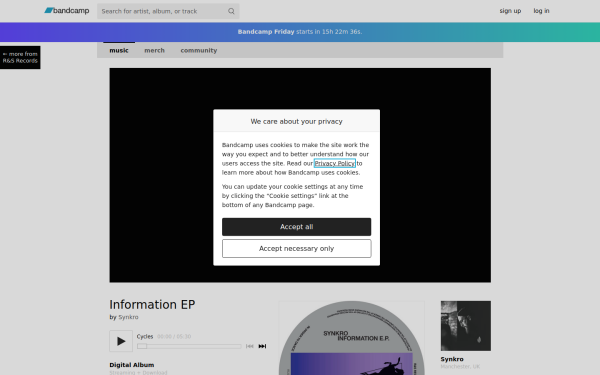Skip to next track
Image resolution: width=600 pixels, height=375 pixels.
262,346
